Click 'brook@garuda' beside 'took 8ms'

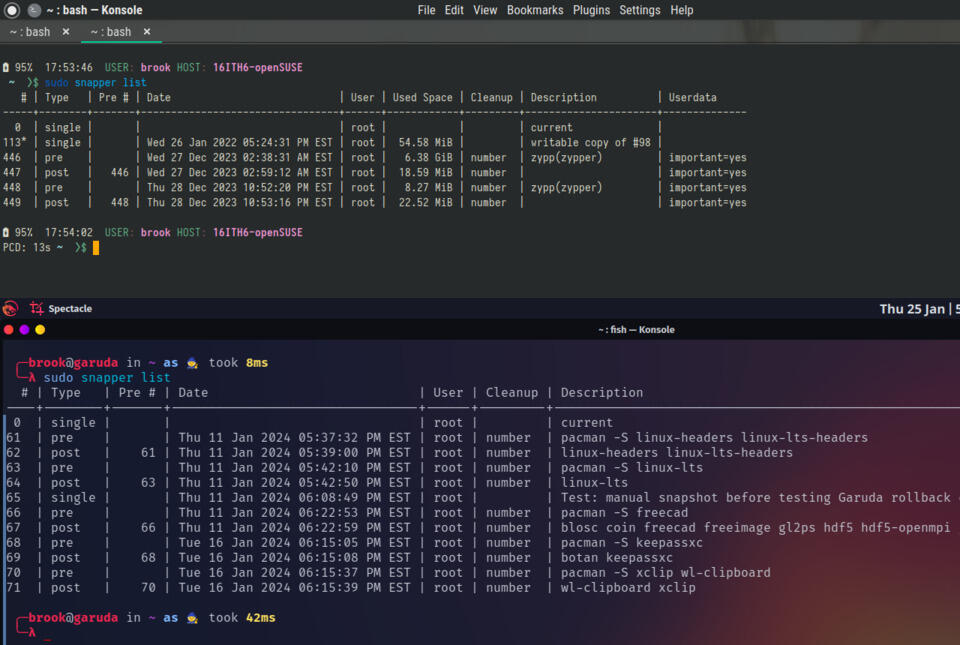pyautogui.click(x=73, y=362)
